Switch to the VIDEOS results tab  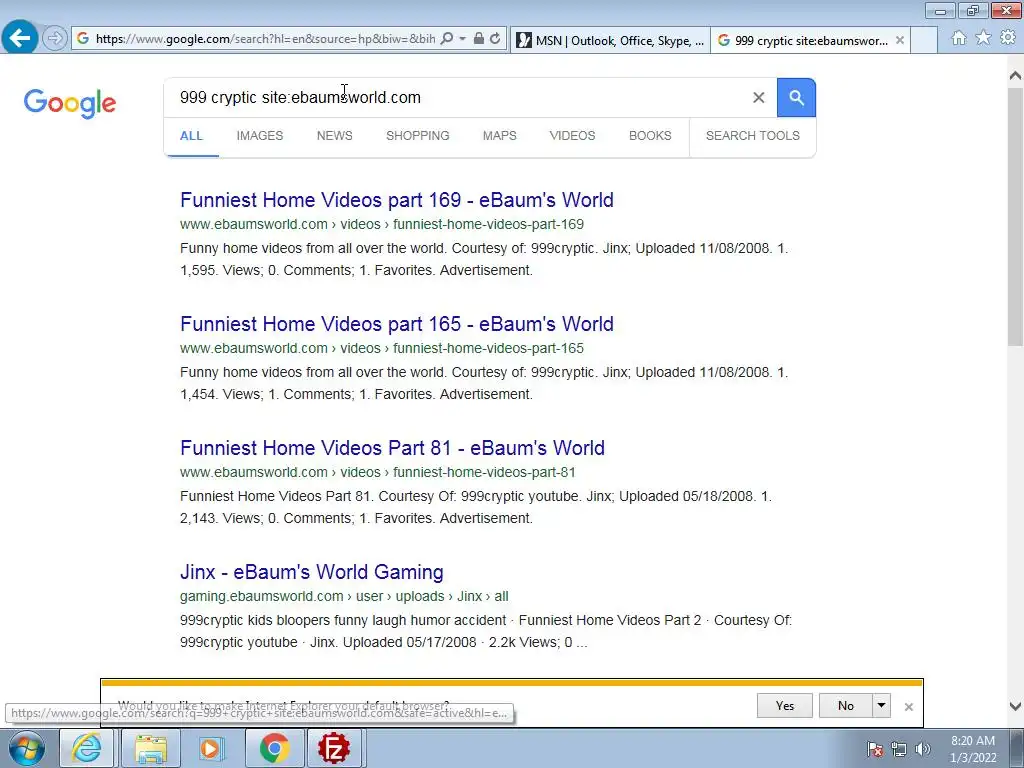click(x=572, y=136)
